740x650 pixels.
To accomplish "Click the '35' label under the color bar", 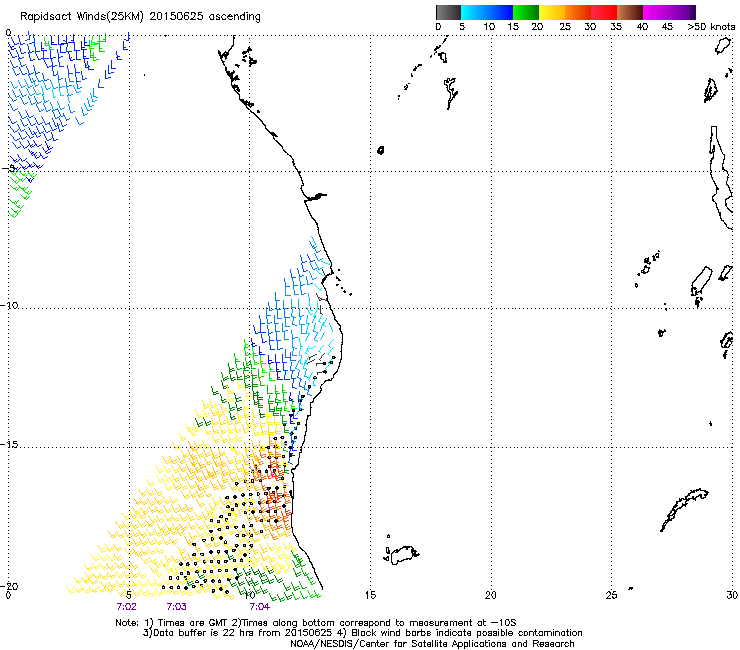I will click(x=616, y=27).
